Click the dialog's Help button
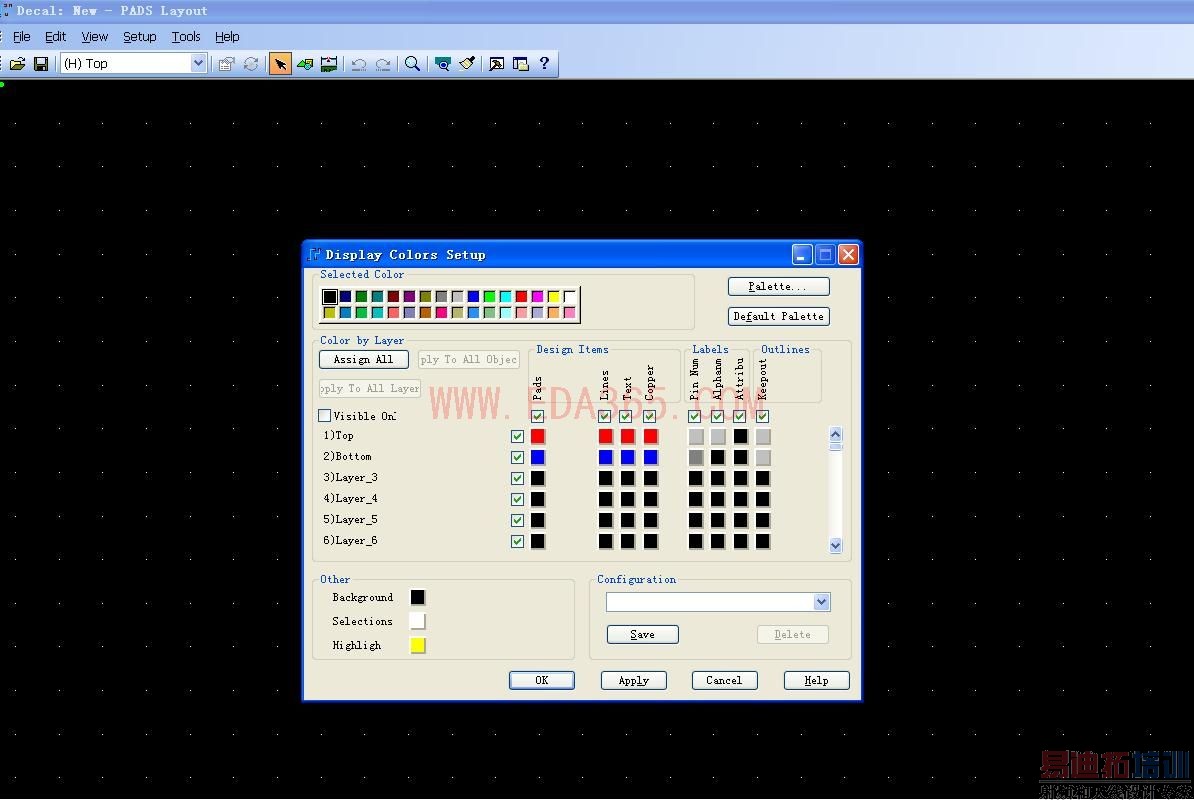 pyautogui.click(x=816, y=680)
